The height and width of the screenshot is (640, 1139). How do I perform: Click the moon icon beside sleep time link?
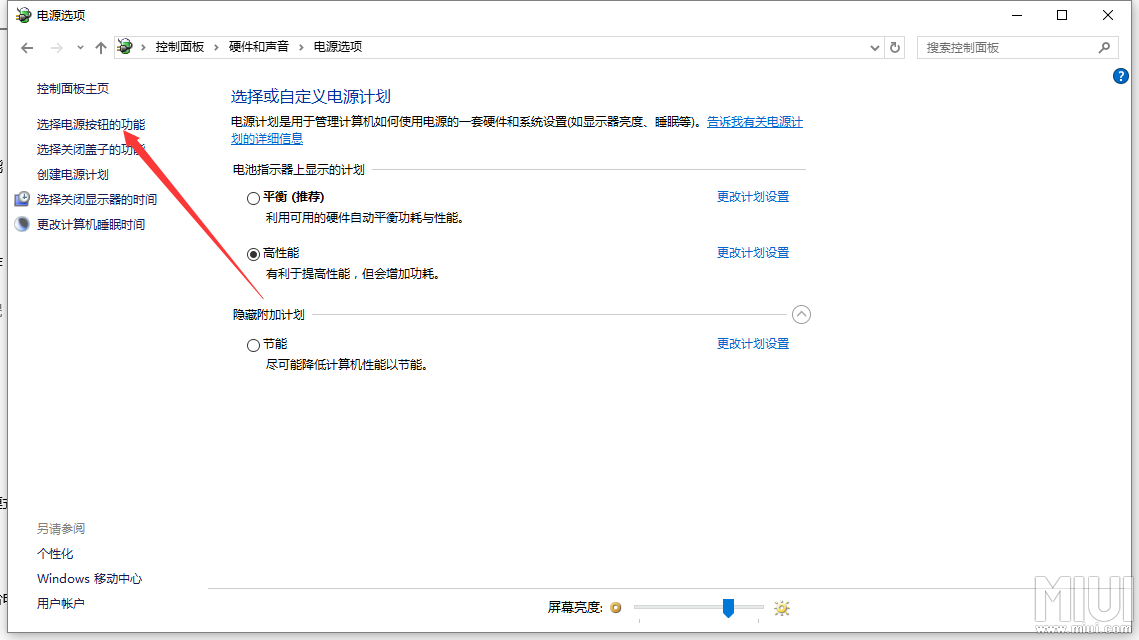(22, 224)
